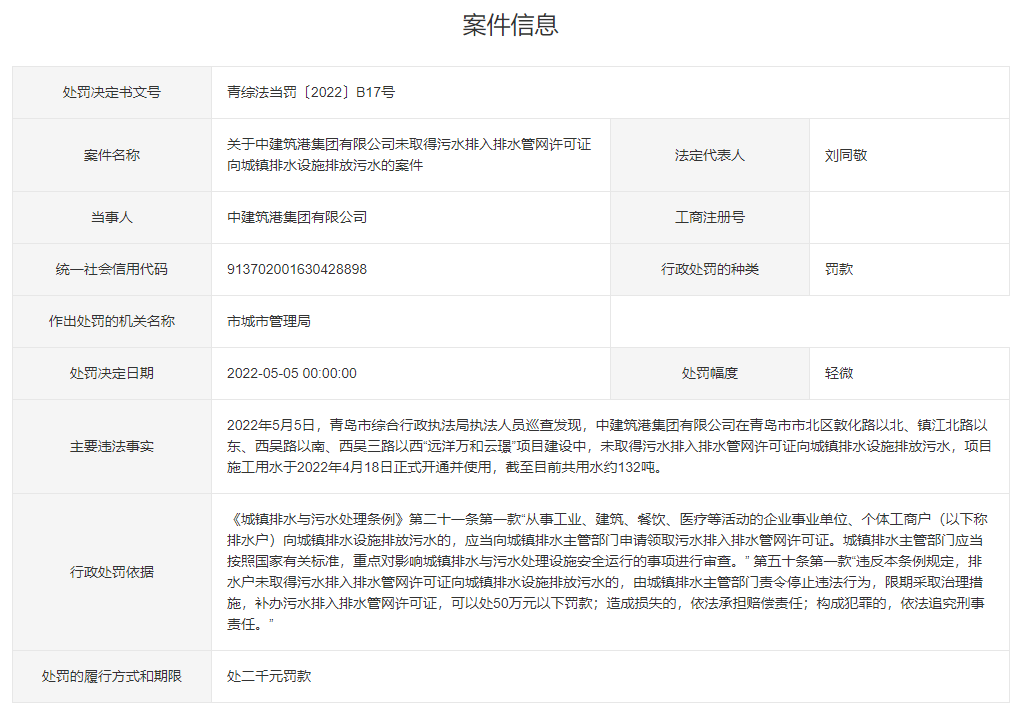Click fine amount text 处二千元罚款

[269, 676]
